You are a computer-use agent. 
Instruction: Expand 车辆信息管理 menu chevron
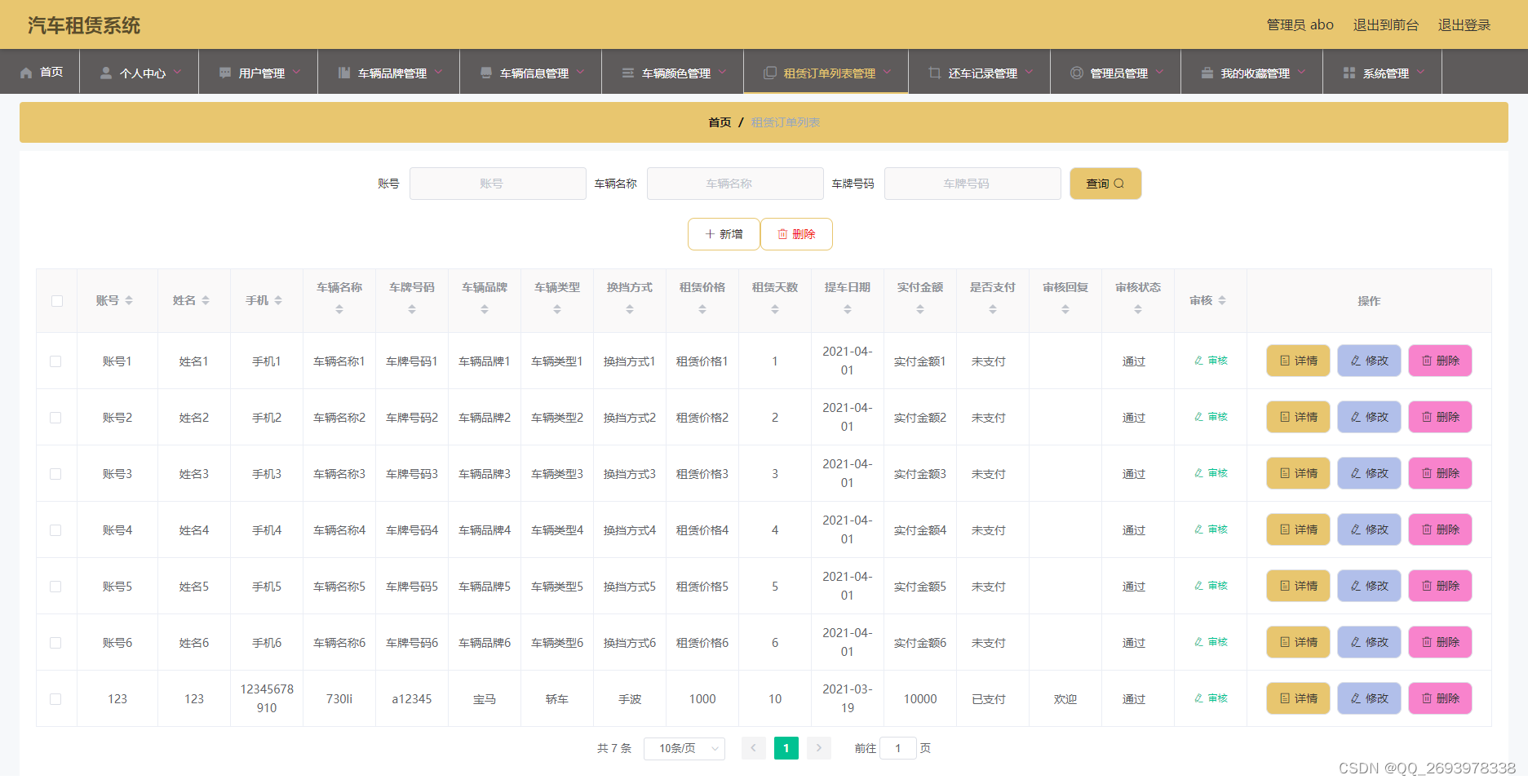pos(580,72)
